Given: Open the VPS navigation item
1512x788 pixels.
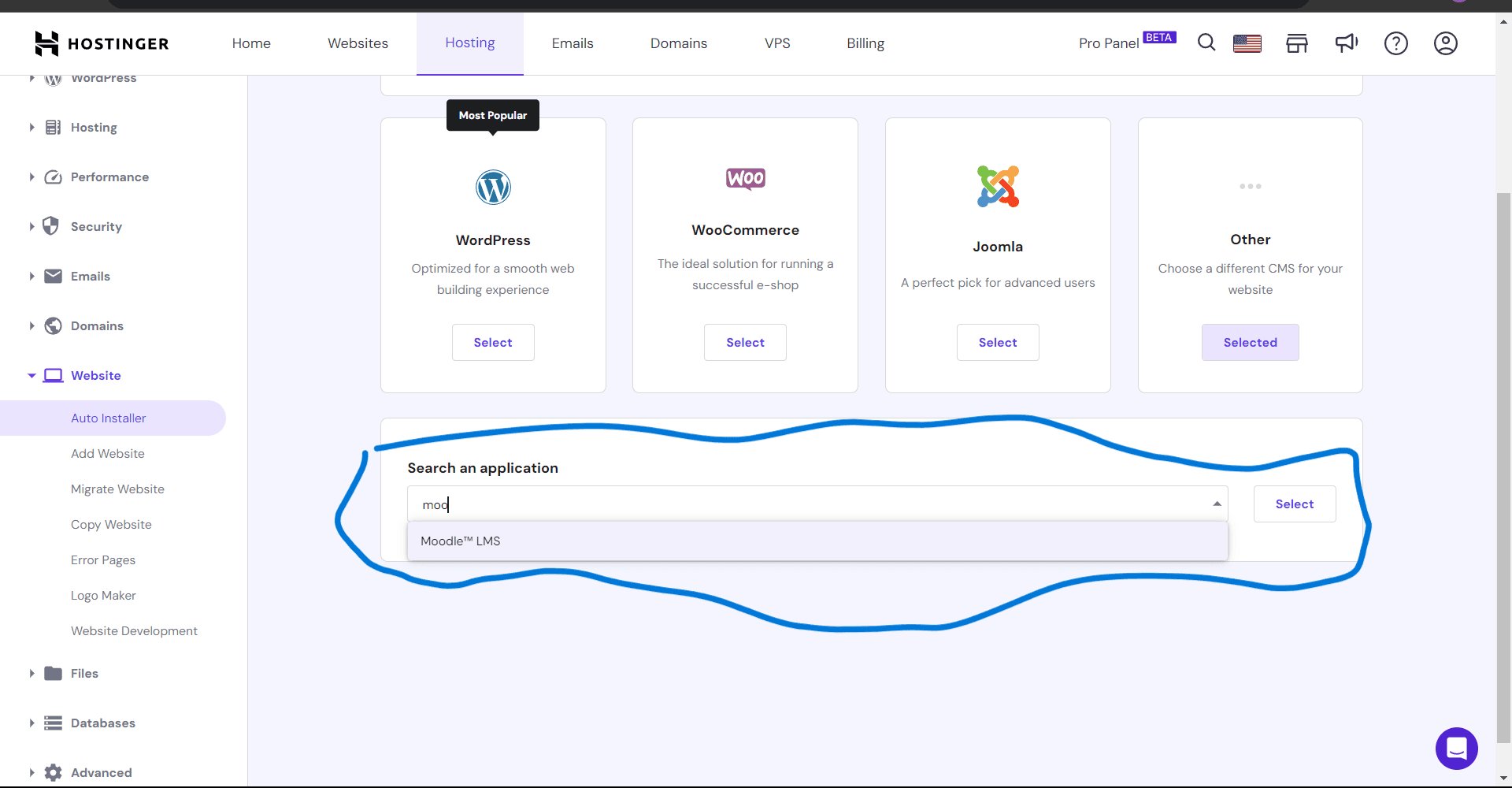Looking at the screenshot, I should 777,43.
